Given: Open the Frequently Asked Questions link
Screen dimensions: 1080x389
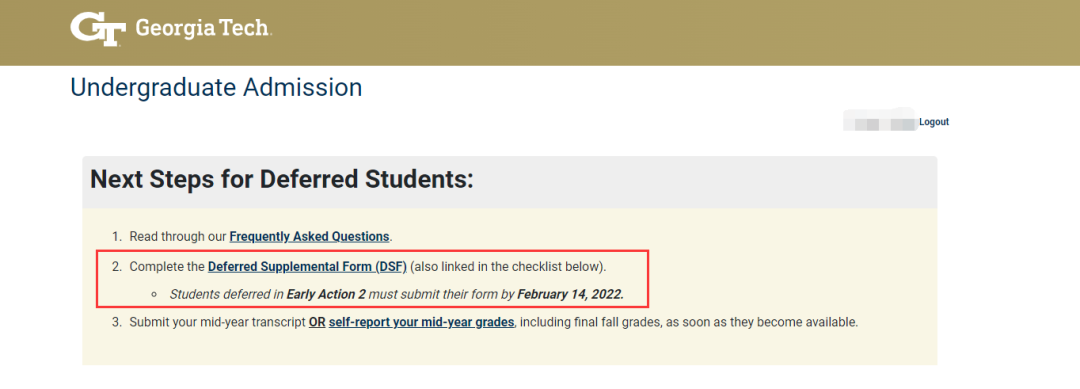Looking at the screenshot, I should (x=310, y=236).
